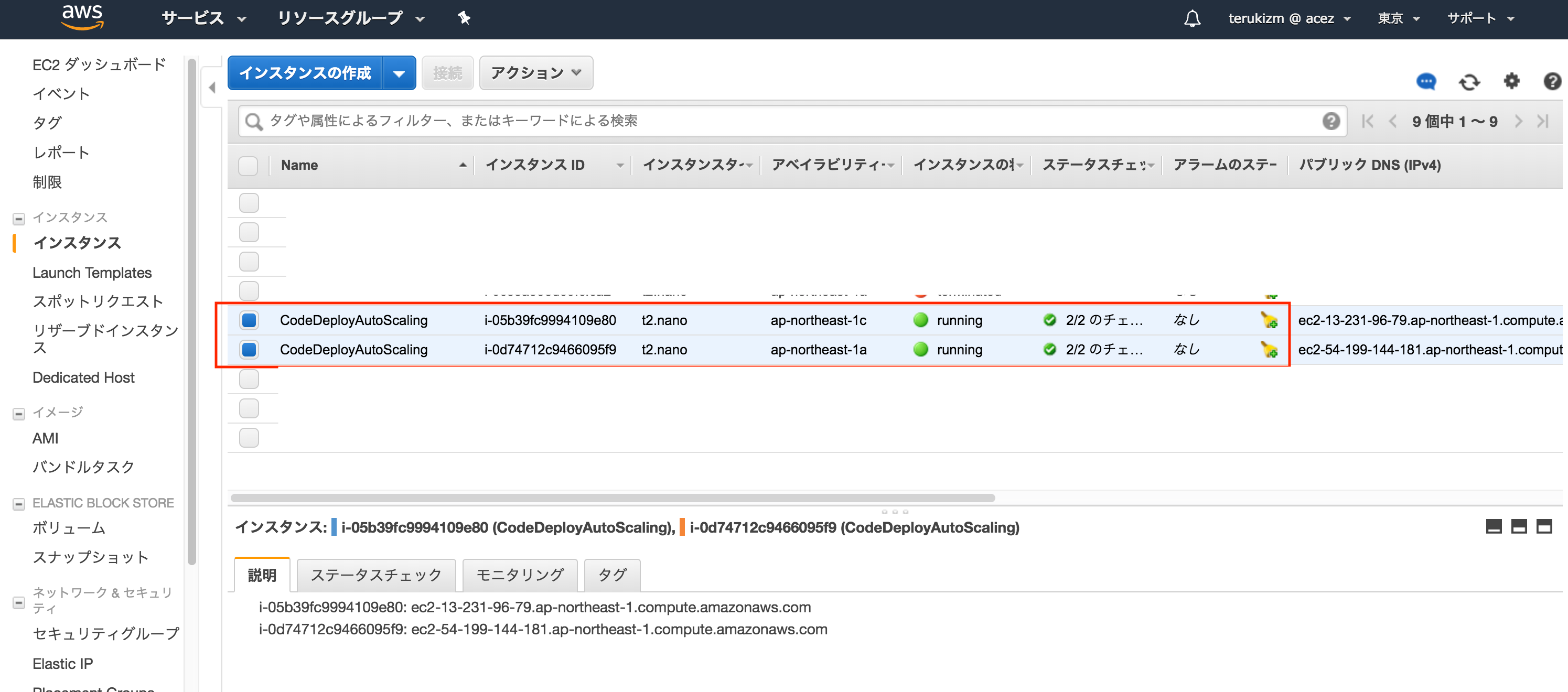
Task: Sort by the Name column header
Action: pos(371,165)
